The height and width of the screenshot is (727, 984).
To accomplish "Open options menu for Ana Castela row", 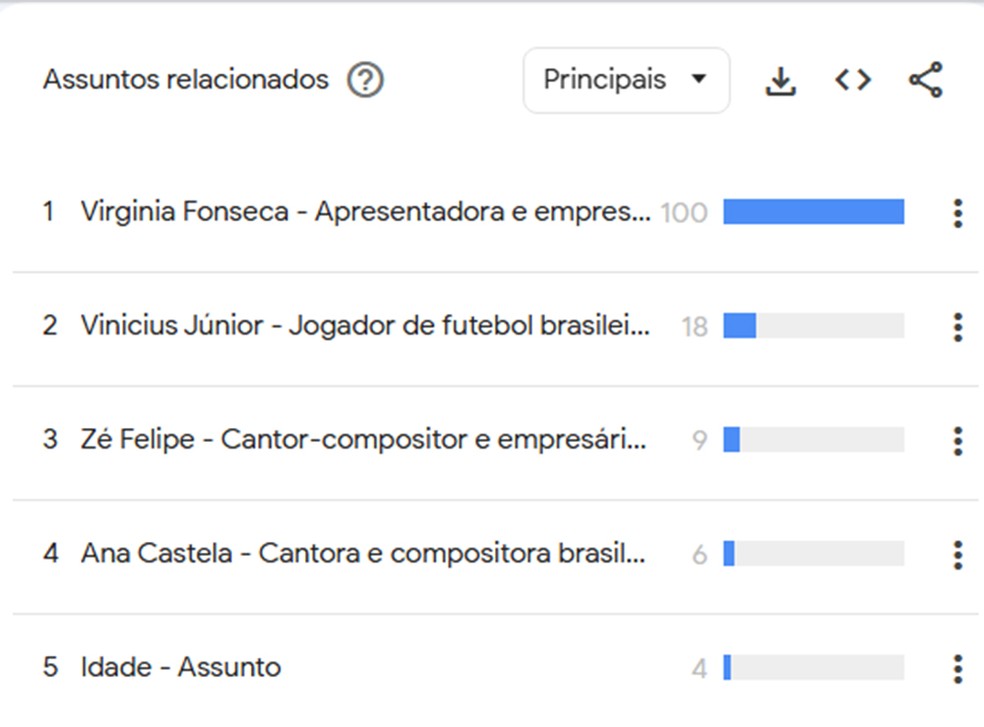I will click(x=956, y=553).
